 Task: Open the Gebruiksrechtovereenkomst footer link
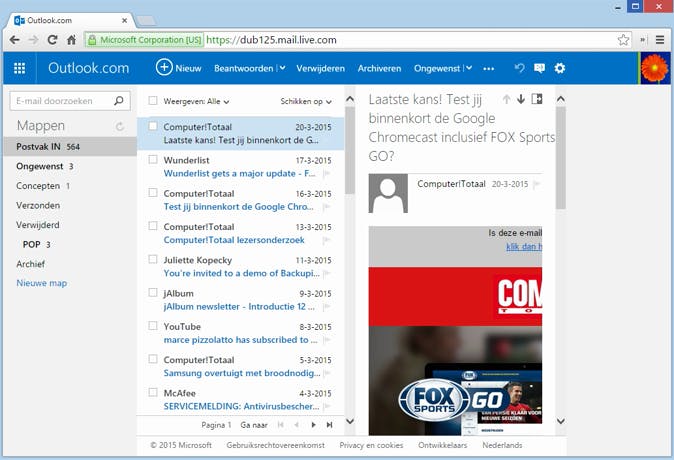click(x=276, y=445)
